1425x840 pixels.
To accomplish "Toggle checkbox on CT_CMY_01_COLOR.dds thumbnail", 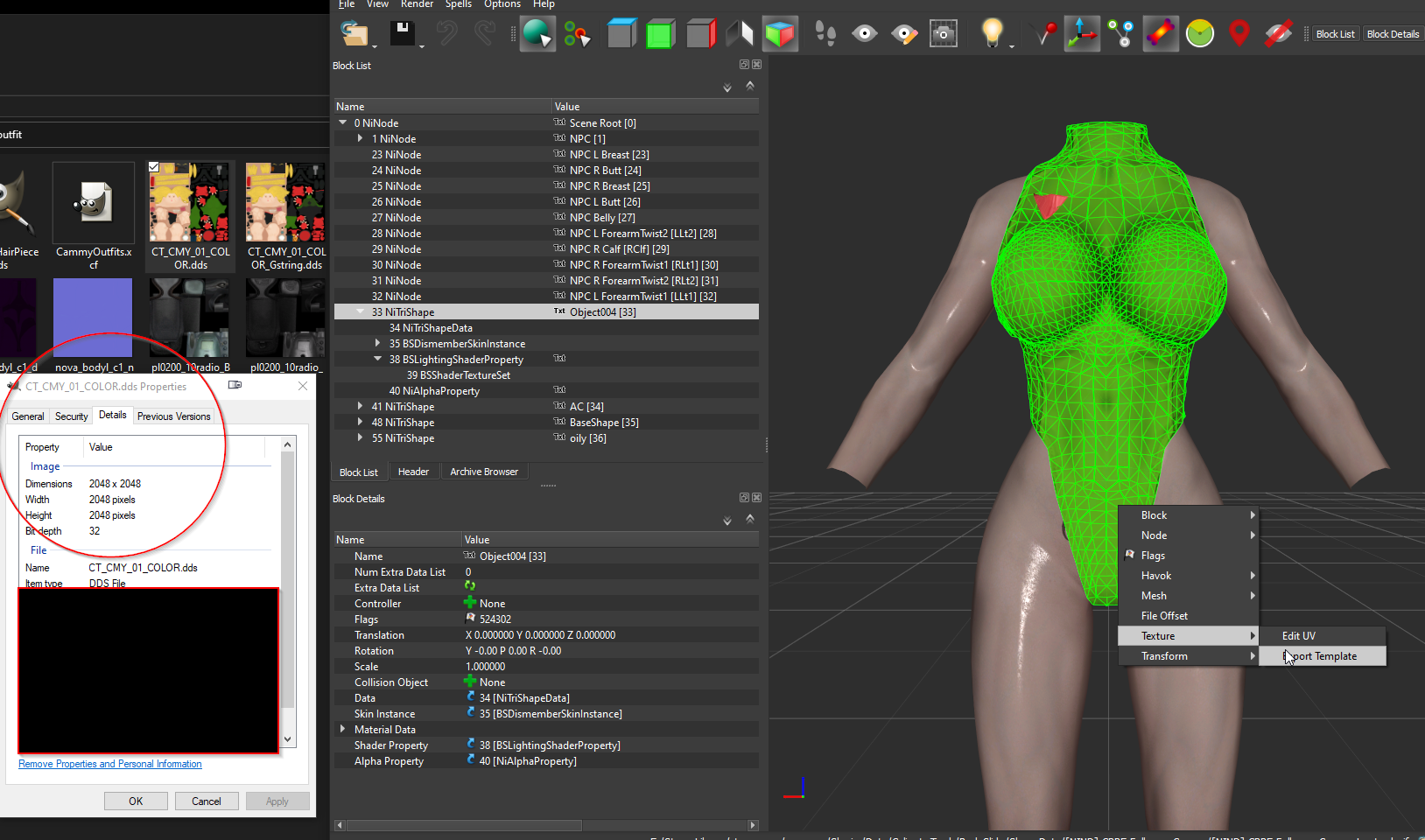I will [x=154, y=167].
